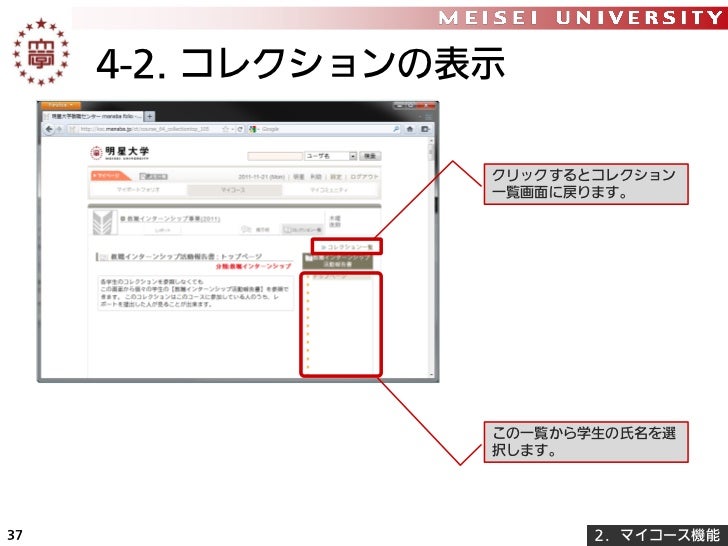728x546 pixels.
Task: Click the コレクション一覧 course menu tab
Action: point(302,229)
